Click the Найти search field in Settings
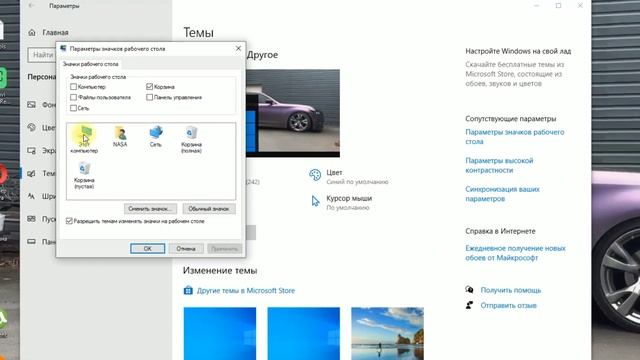This screenshot has width=640, height=360. point(42,55)
